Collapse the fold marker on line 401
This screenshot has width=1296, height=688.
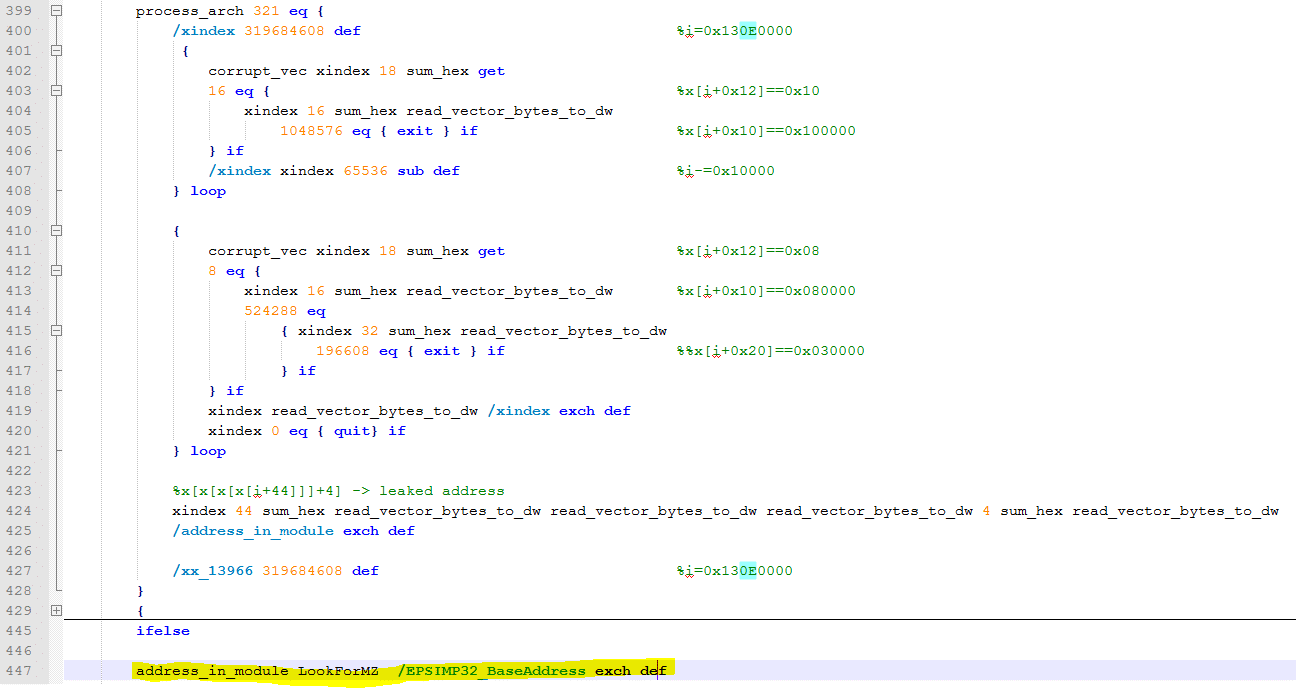click(x=56, y=51)
